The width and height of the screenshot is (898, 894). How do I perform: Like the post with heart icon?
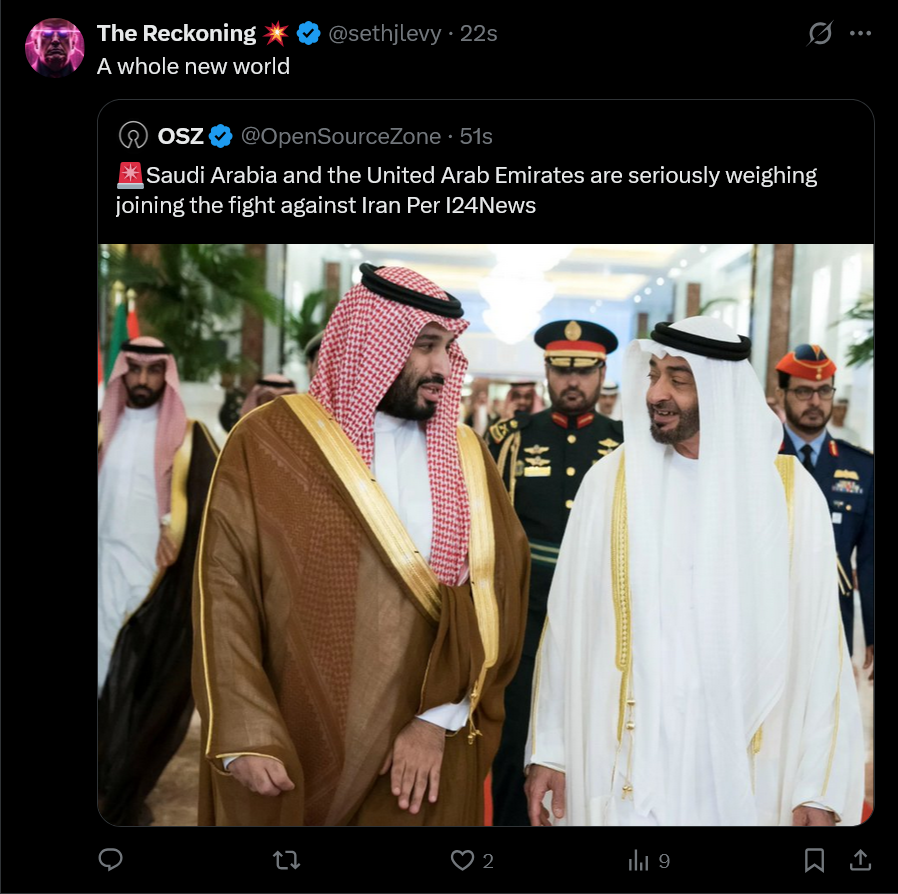point(462,860)
